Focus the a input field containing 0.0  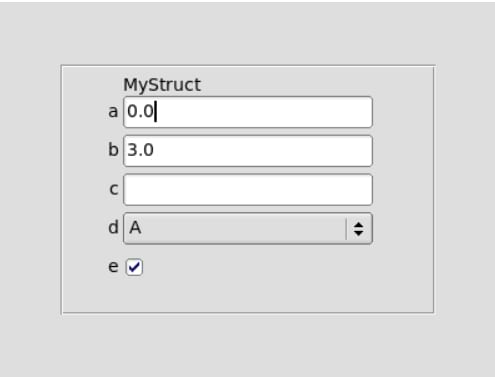coord(248,112)
